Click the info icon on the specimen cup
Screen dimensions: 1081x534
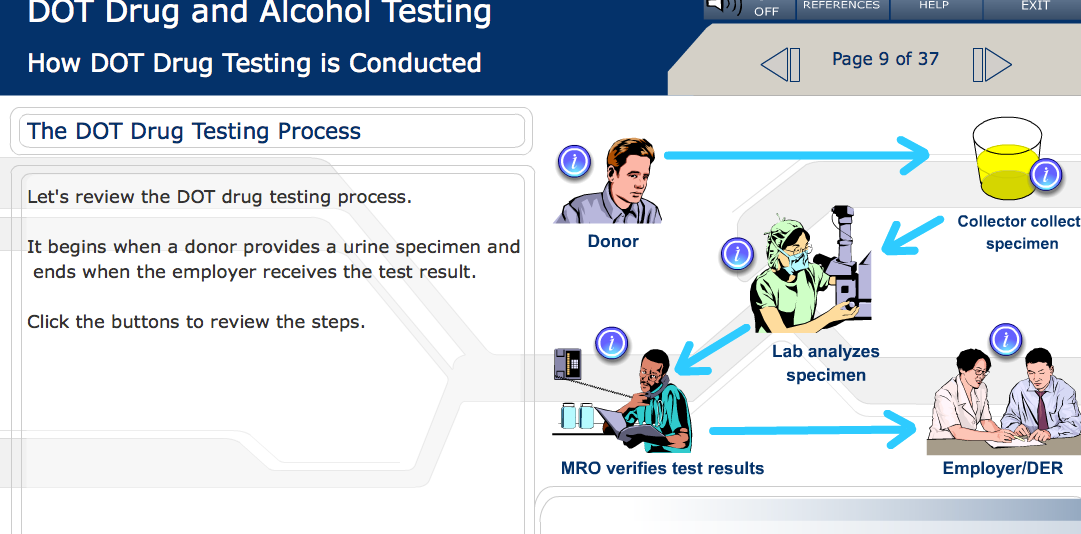(1045, 175)
